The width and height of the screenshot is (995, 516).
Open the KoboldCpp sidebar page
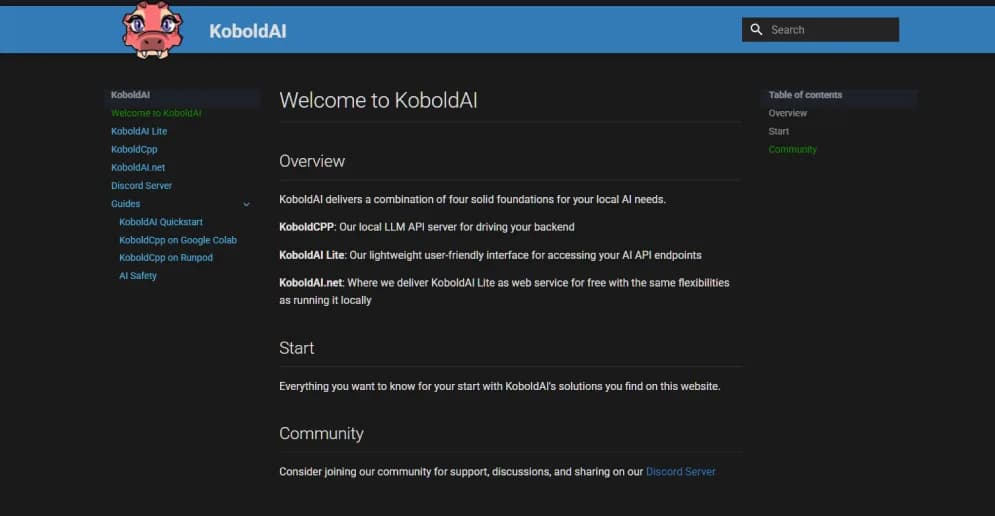134,149
